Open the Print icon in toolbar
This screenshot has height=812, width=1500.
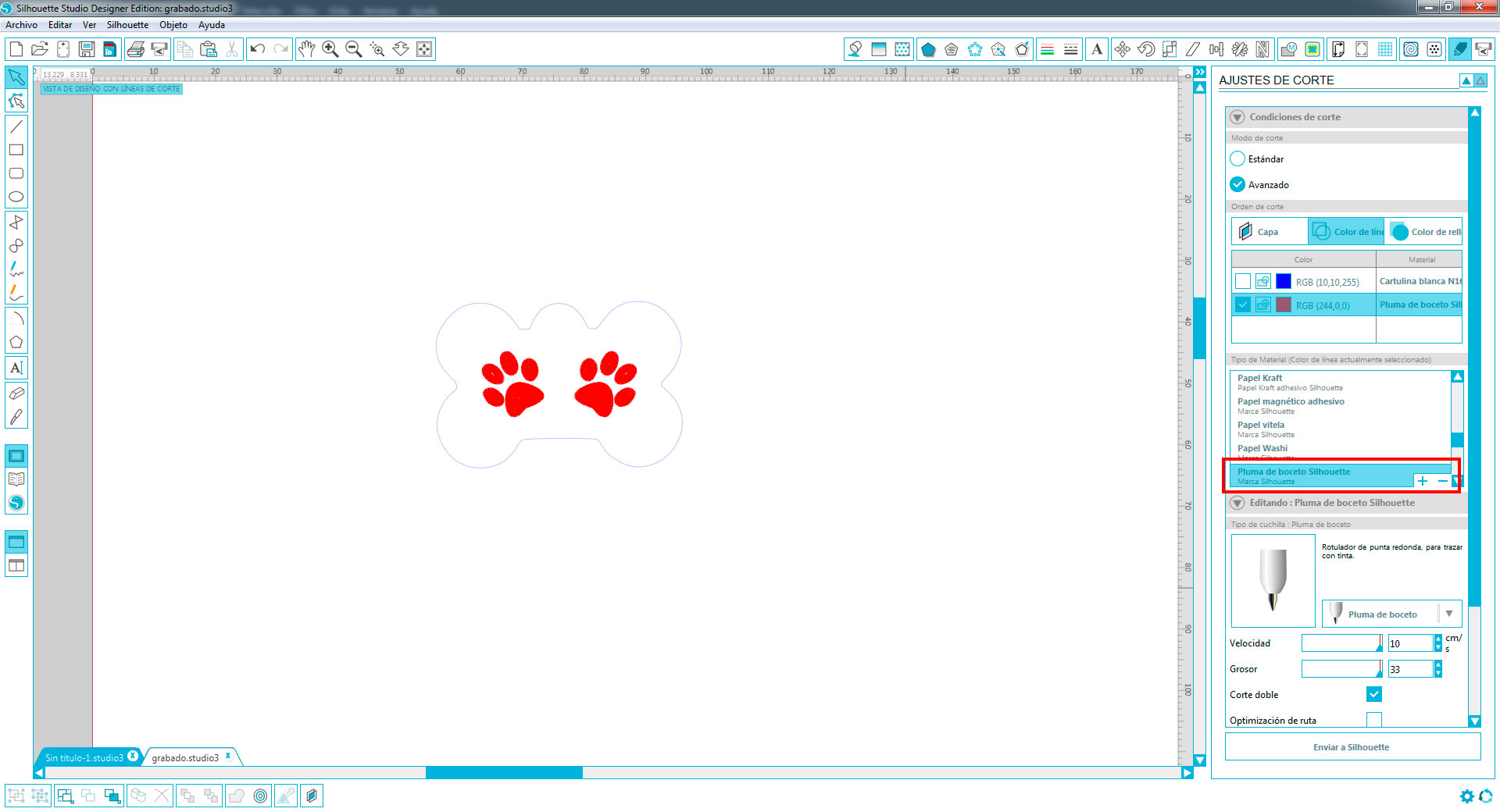pyautogui.click(x=135, y=49)
